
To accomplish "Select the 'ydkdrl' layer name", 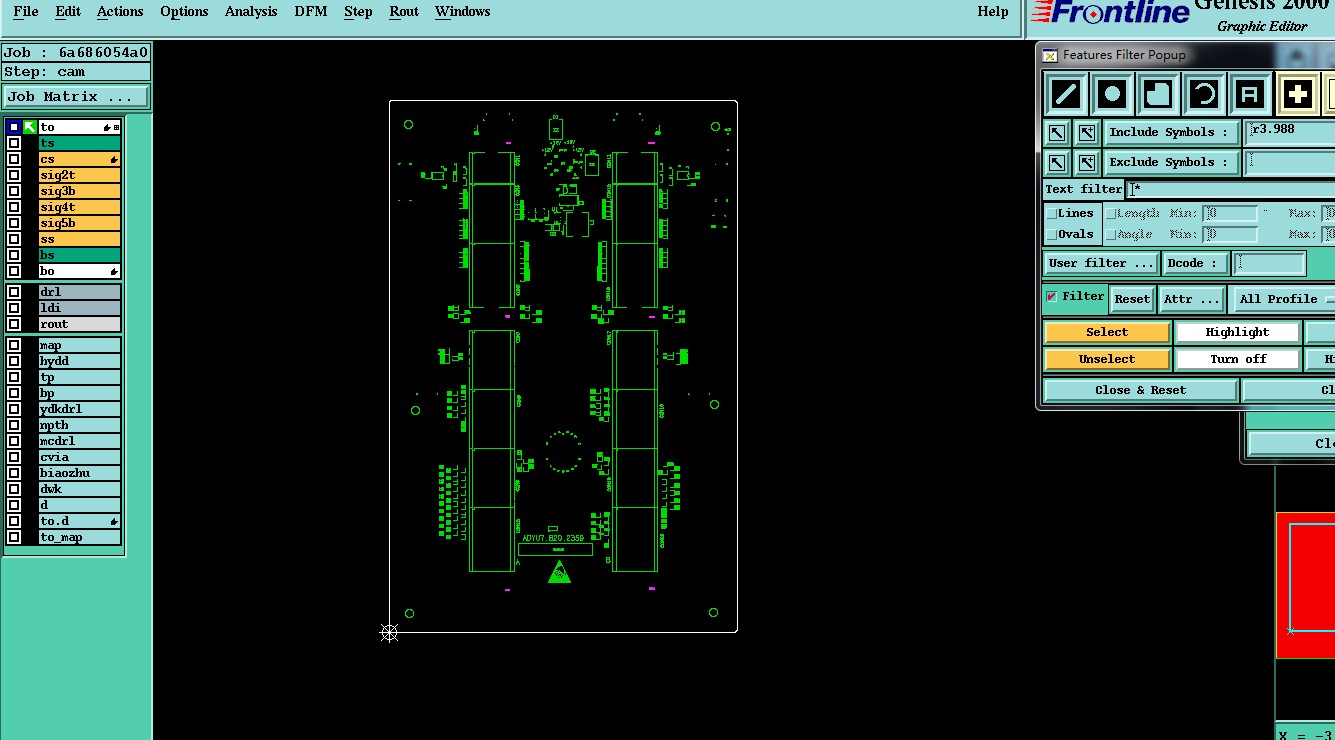I will (79, 409).
